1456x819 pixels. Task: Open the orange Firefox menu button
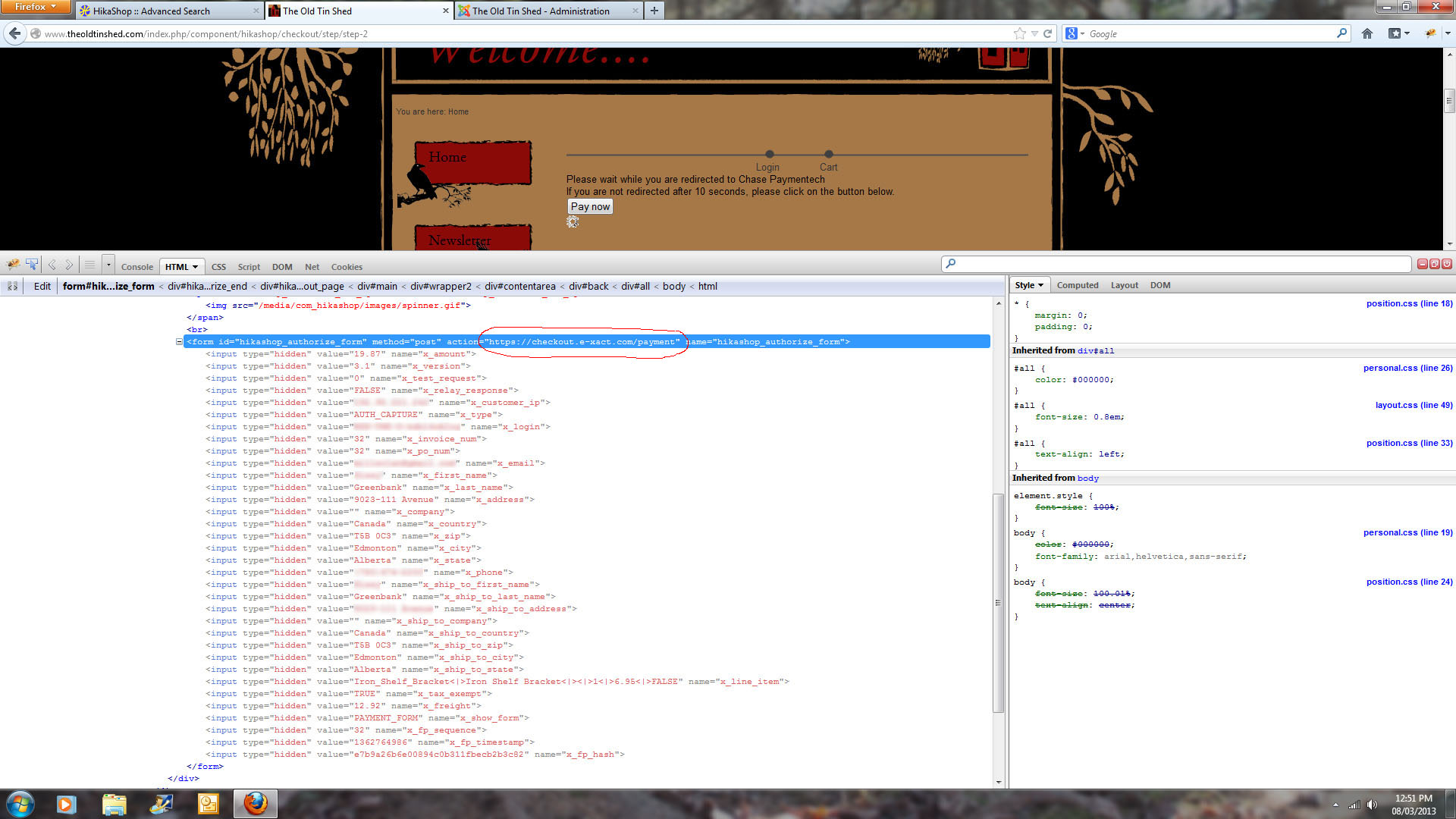click(35, 7)
